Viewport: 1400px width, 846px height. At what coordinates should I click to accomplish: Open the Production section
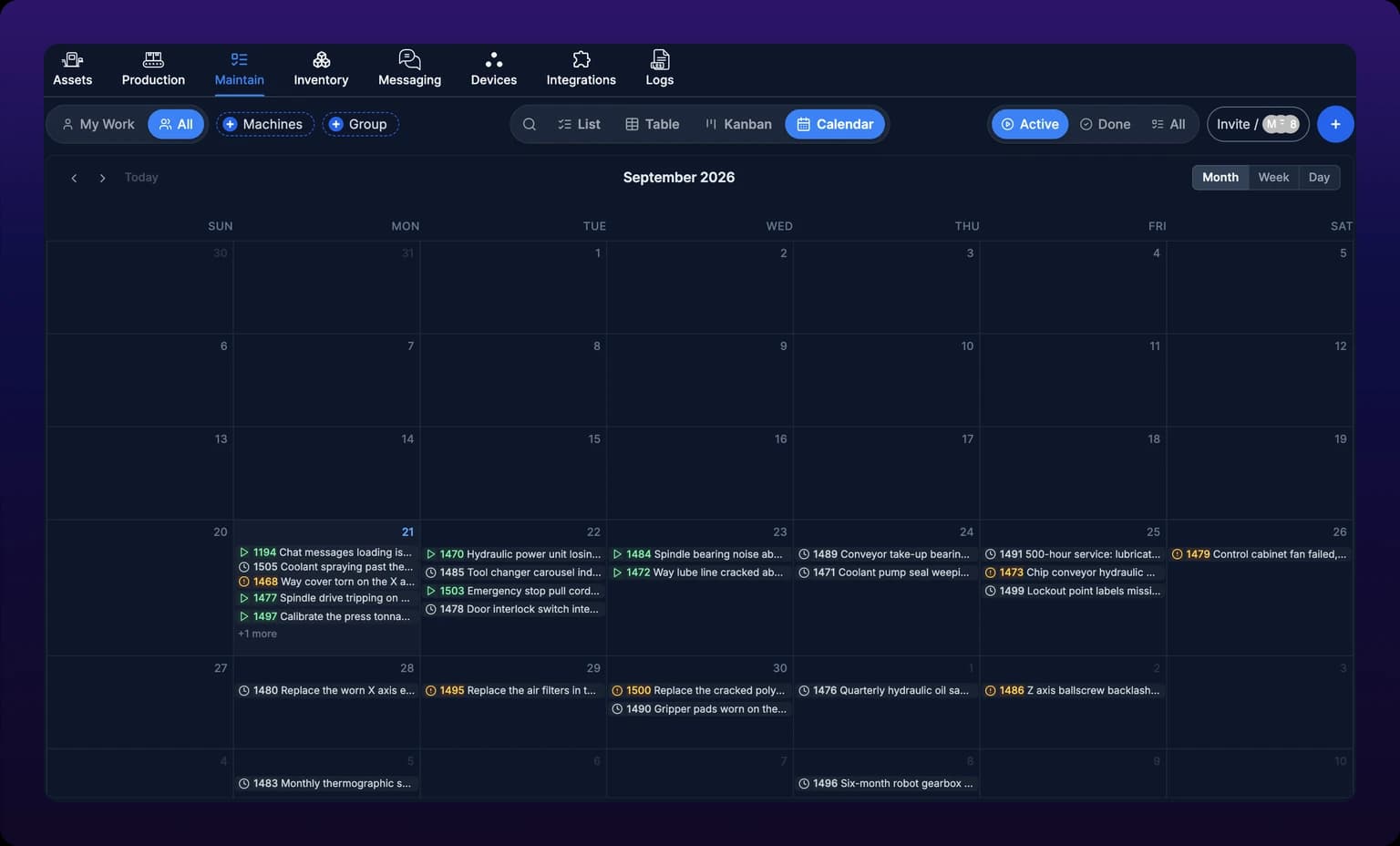coord(153,69)
